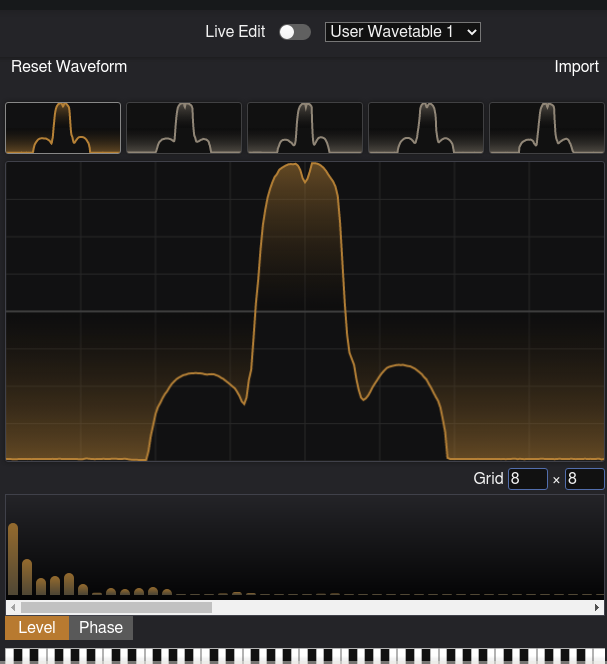Toggle the Live Edit switch
The height and width of the screenshot is (664, 607).
tap(294, 32)
